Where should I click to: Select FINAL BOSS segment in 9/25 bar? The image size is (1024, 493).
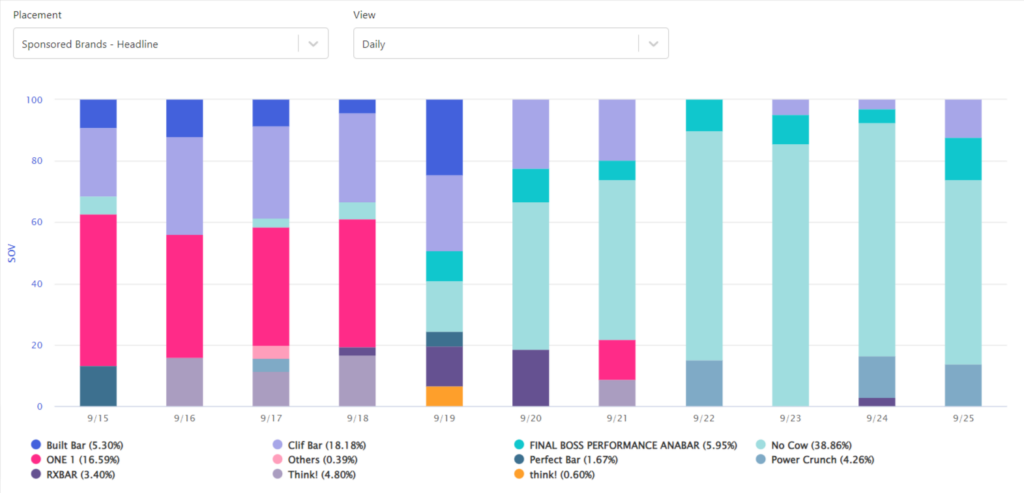tap(963, 159)
